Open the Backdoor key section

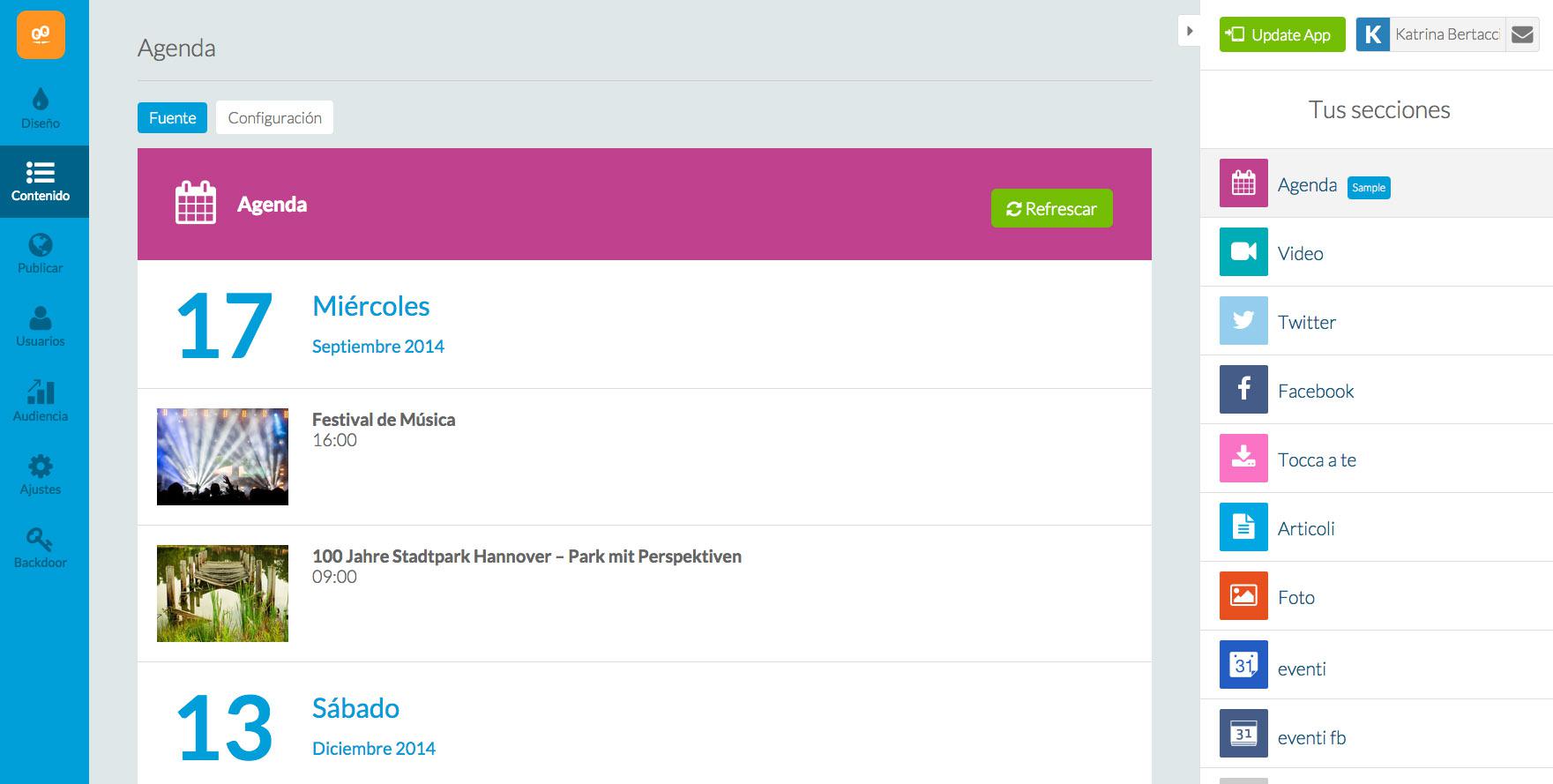click(x=41, y=548)
